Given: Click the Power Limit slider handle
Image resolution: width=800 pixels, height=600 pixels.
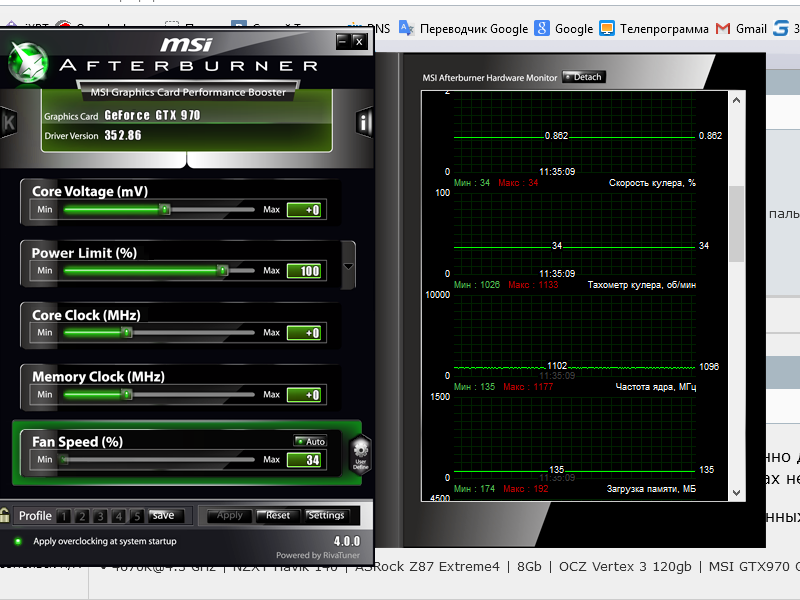Looking at the screenshot, I should (222, 270).
